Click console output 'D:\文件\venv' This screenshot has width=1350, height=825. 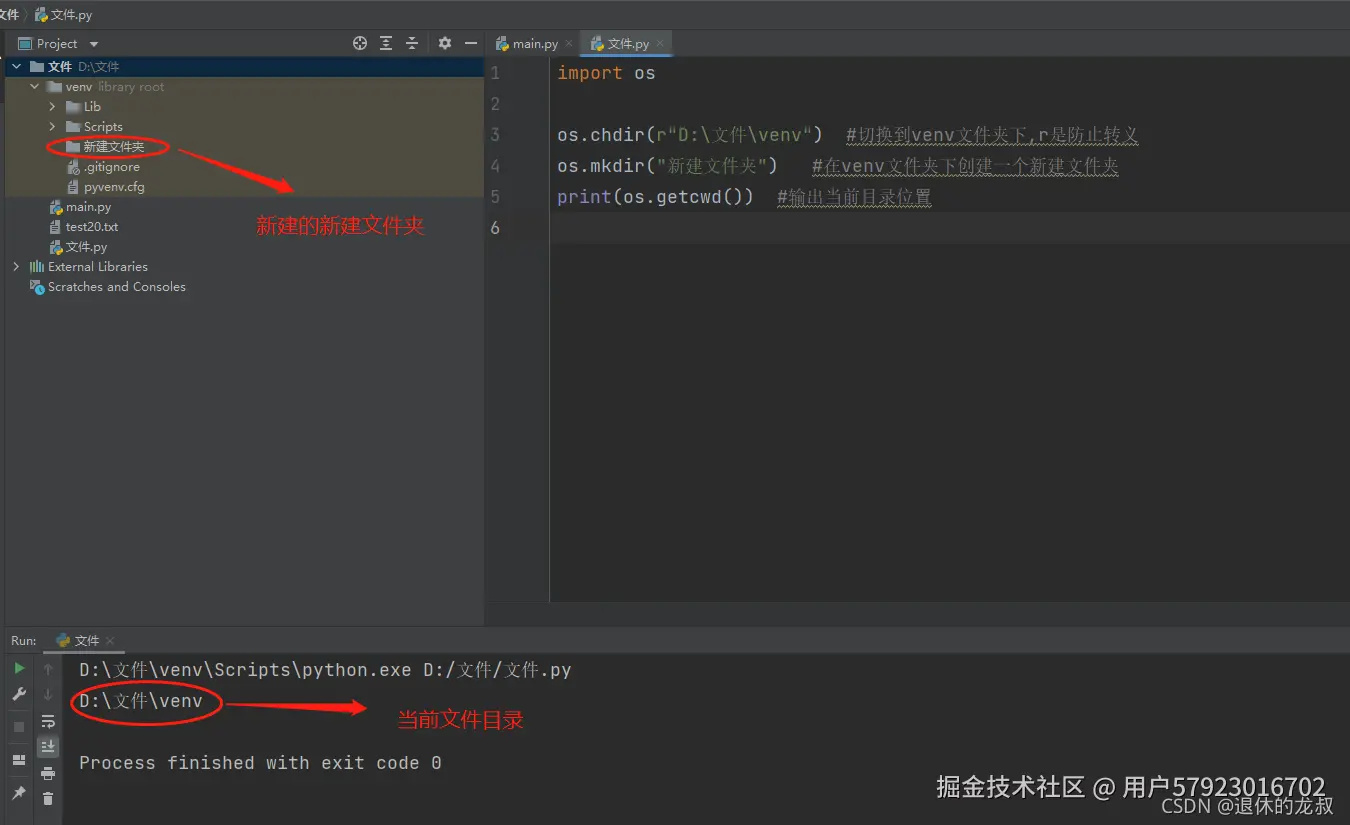141,701
